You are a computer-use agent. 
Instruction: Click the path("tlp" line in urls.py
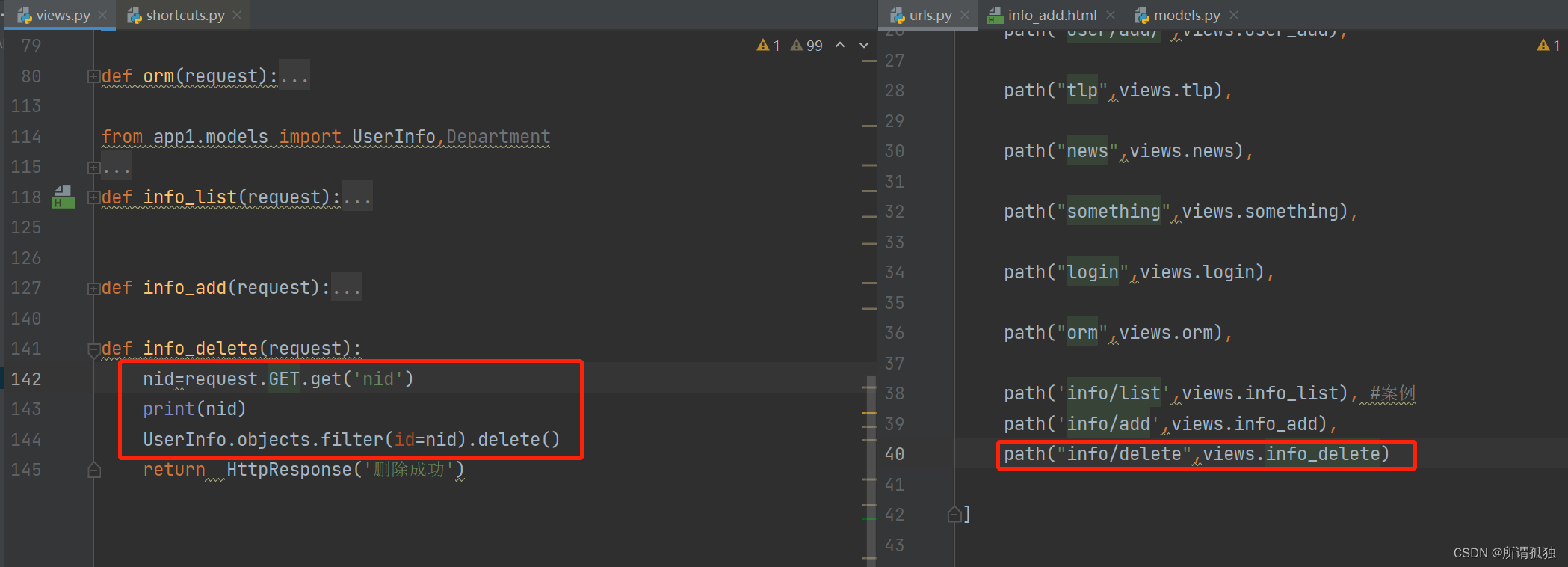point(1118,91)
